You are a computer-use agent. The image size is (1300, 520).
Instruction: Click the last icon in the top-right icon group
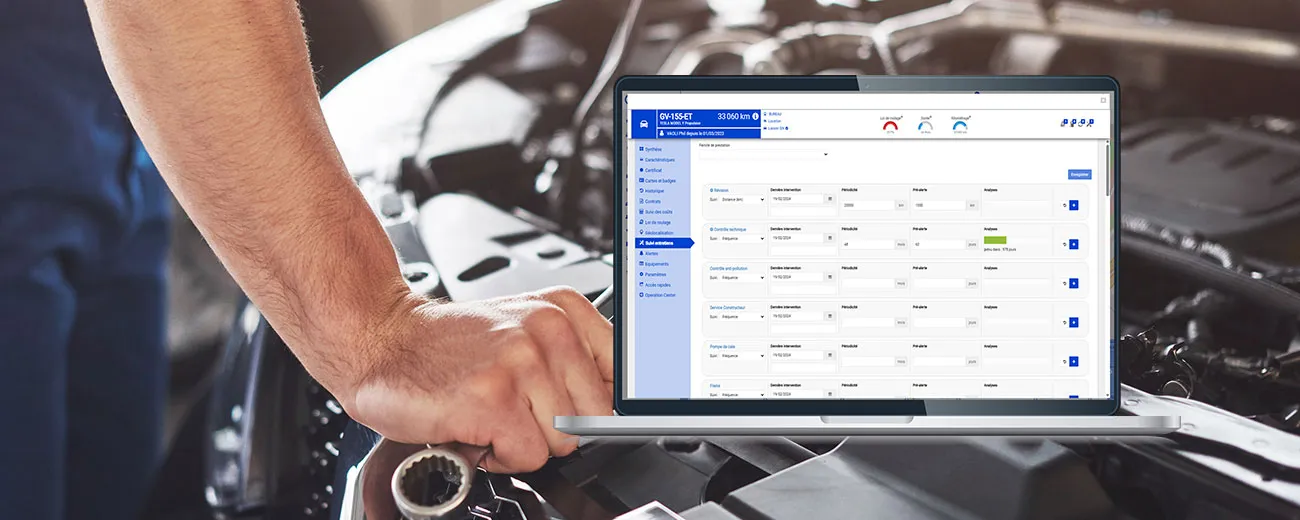(x=1090, y=123)
